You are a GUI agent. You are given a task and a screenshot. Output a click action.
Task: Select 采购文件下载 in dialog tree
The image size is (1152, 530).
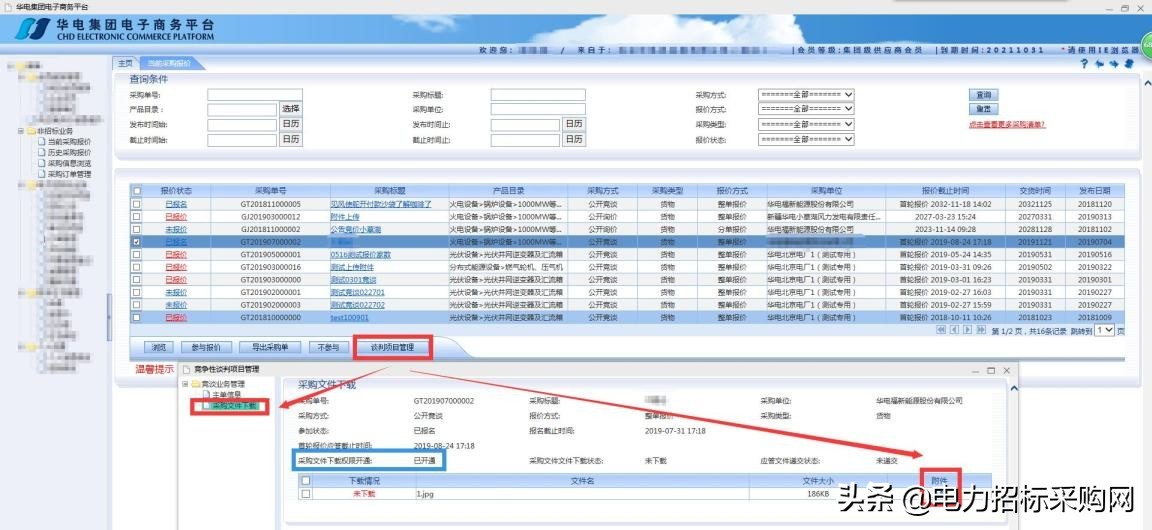(234, 405)
